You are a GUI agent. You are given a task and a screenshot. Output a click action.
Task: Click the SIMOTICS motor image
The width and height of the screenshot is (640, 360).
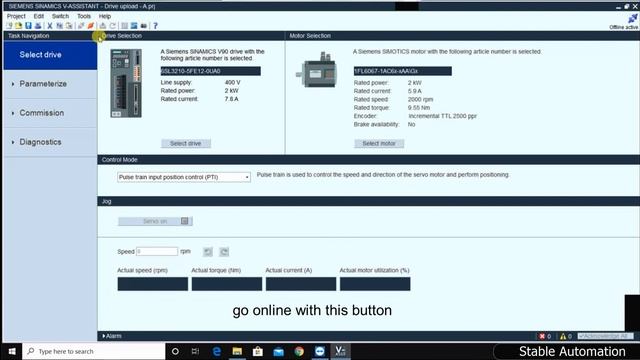point(317,70)
